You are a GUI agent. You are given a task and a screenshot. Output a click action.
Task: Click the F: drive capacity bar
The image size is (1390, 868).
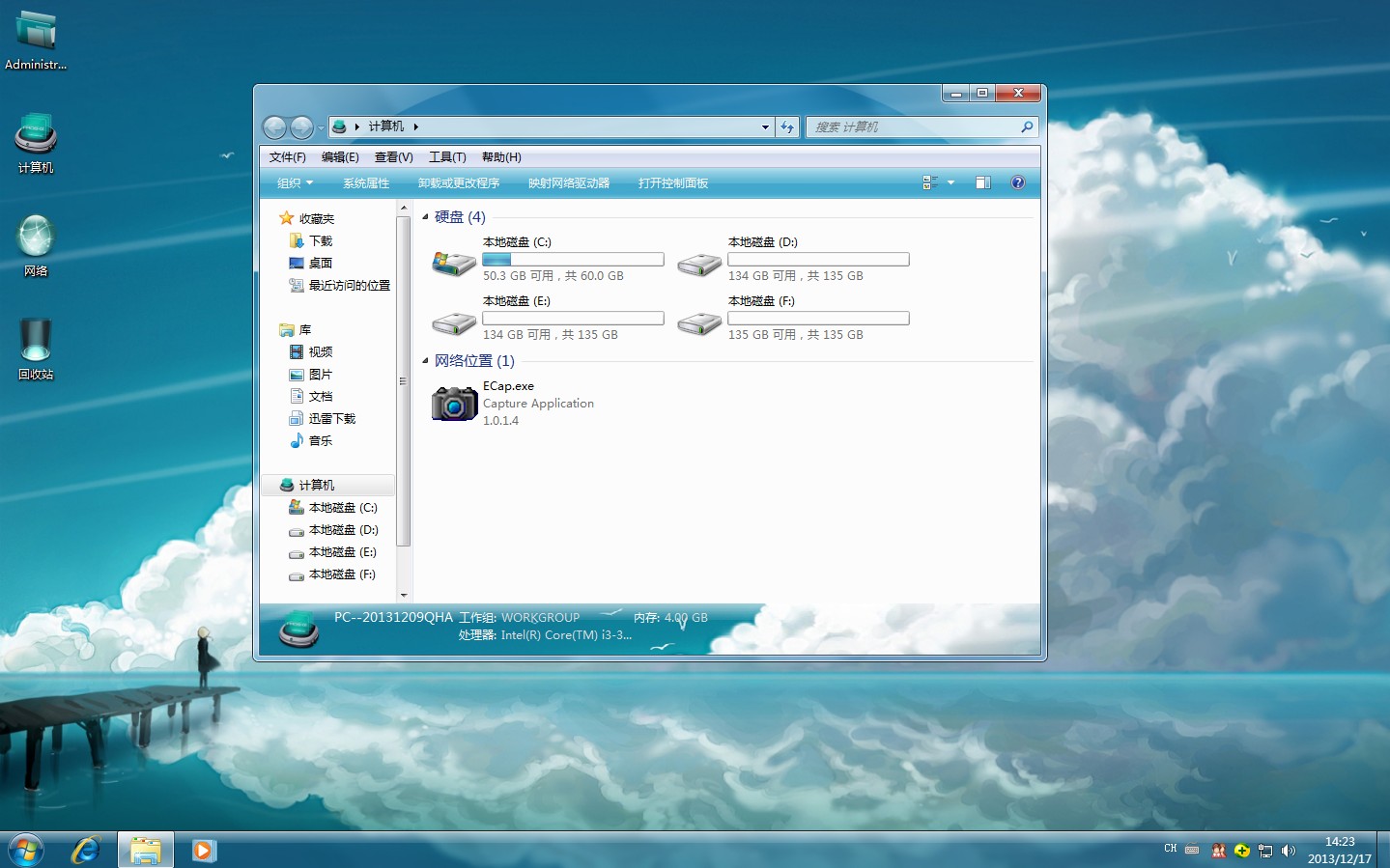coord(818,319)
